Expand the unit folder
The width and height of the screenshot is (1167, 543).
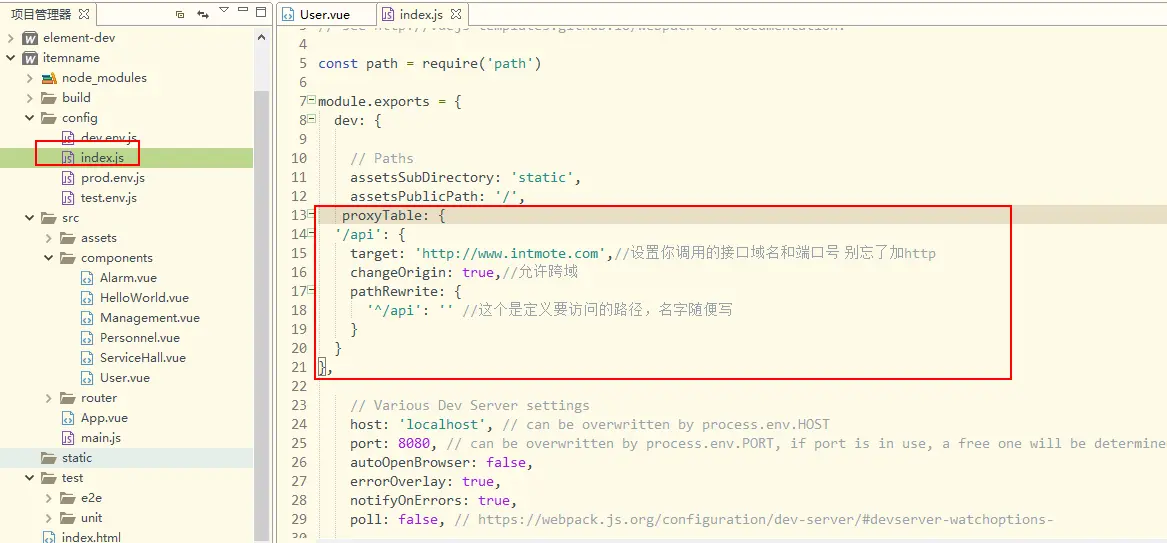[48, 518]
